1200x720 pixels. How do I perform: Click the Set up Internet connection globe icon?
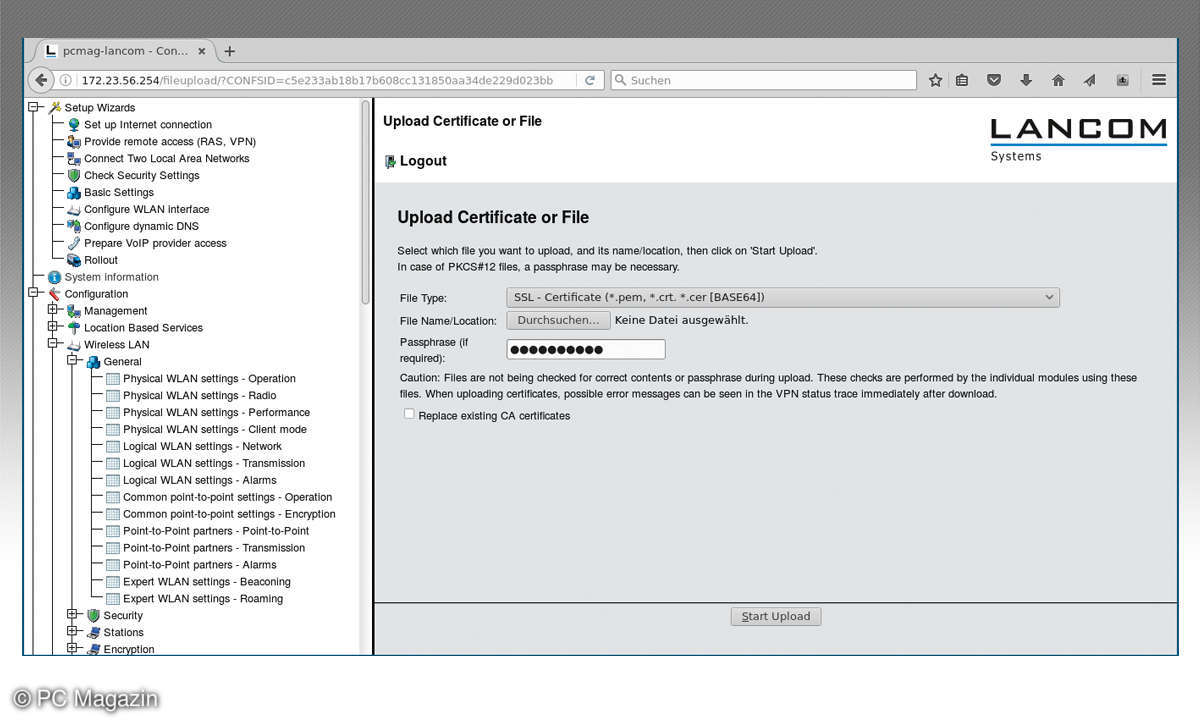click(x=74, y=125)
